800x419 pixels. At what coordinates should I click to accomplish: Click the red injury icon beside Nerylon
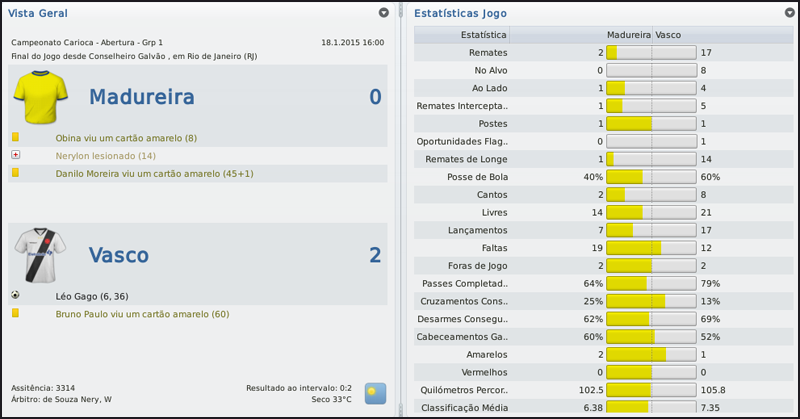pyautogui.click(x=15, y=156)
